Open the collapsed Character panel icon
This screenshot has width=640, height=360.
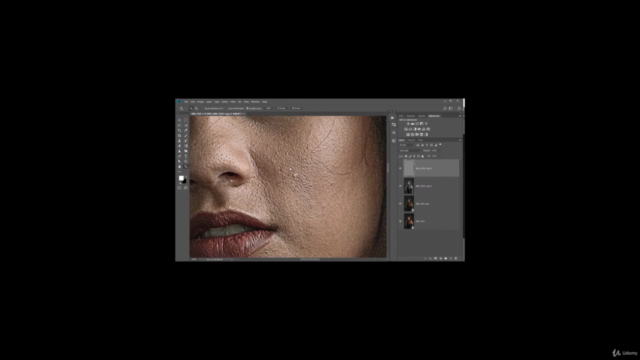click(x=393, y=133)
